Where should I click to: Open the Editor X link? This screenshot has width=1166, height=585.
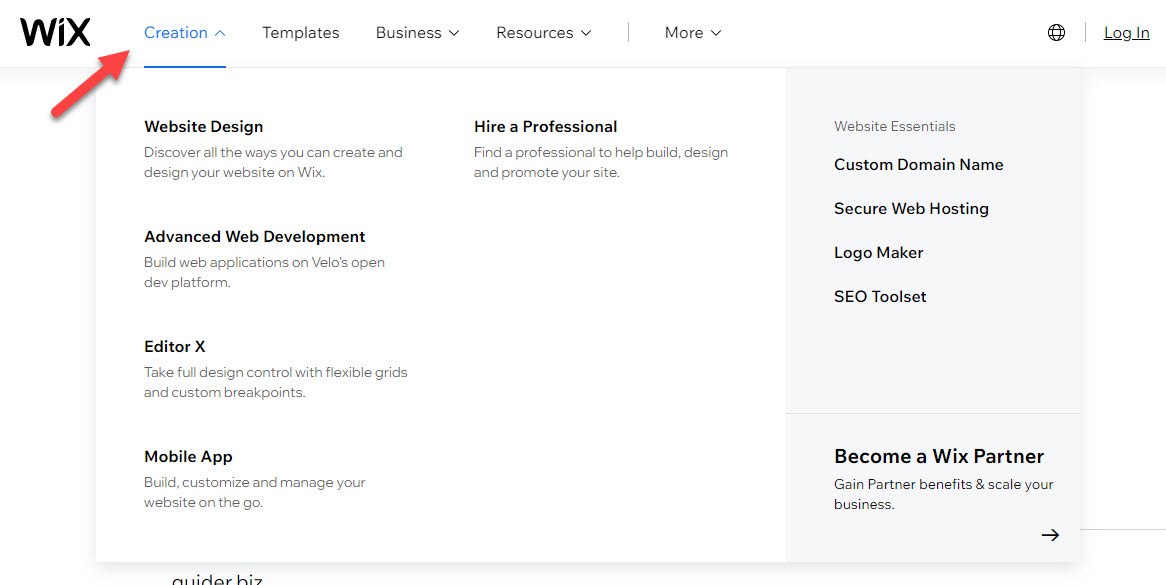click(x=175, y=346)
